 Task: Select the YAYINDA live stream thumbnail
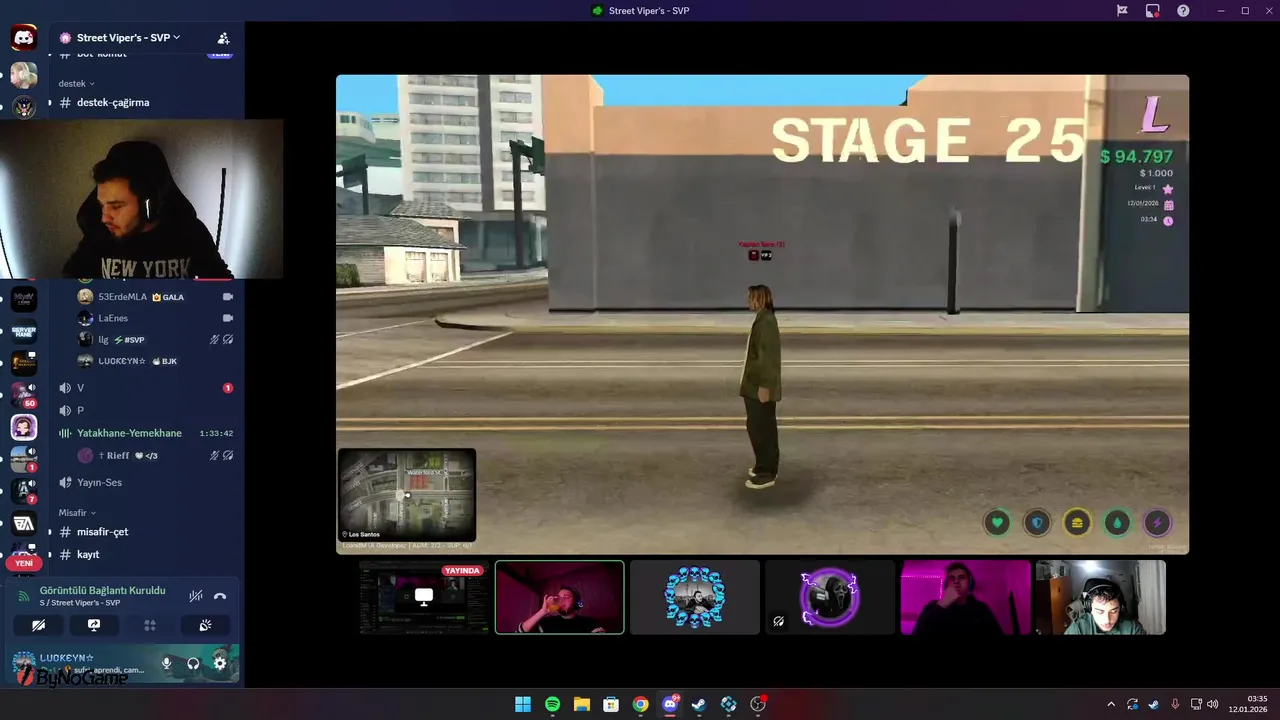(x=424, y=597)
